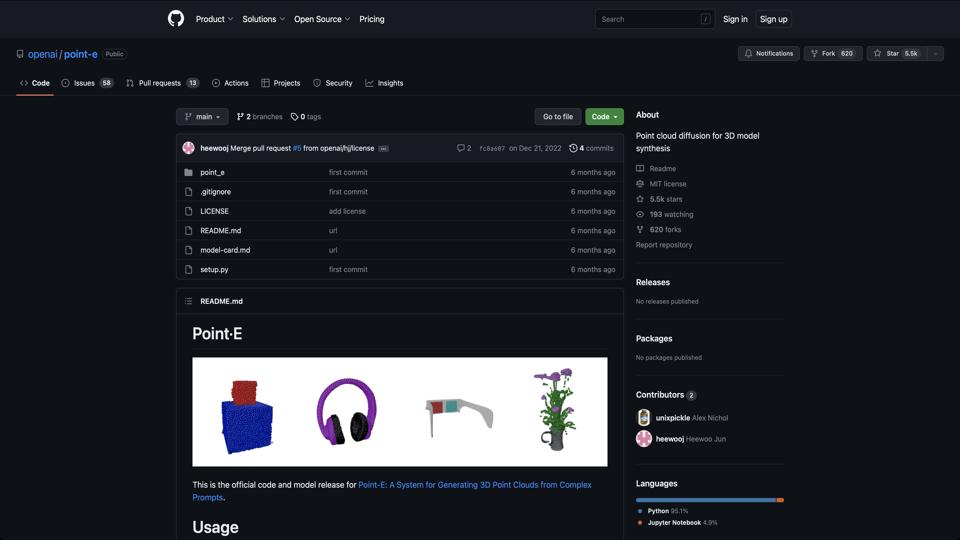Viewport: 960px width, 540px height.
Task: Star the point-e repository
Action: (x=894, y=54)
